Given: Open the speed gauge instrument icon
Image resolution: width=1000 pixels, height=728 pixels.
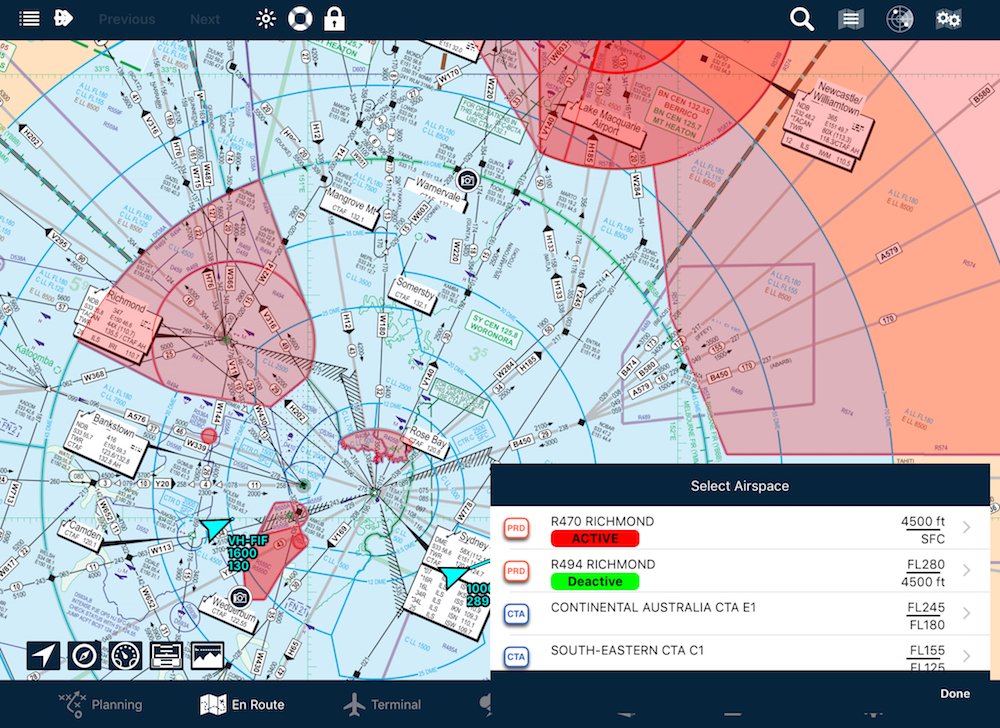Looking at the screenshot, I should tap(126, 655).
